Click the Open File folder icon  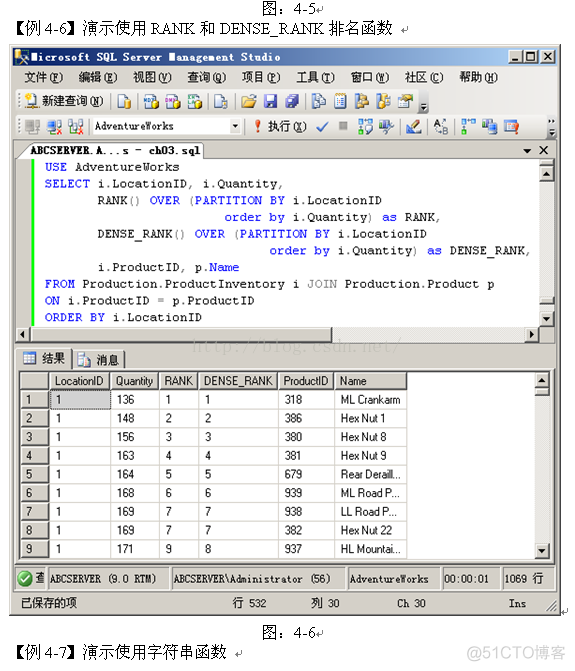[x=249, y=101]
